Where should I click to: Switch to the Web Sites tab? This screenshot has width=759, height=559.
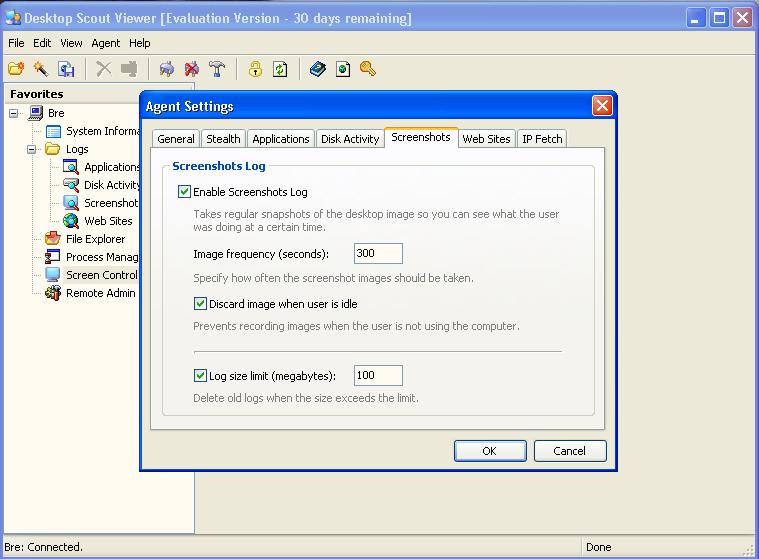click(x=486, y=139)
